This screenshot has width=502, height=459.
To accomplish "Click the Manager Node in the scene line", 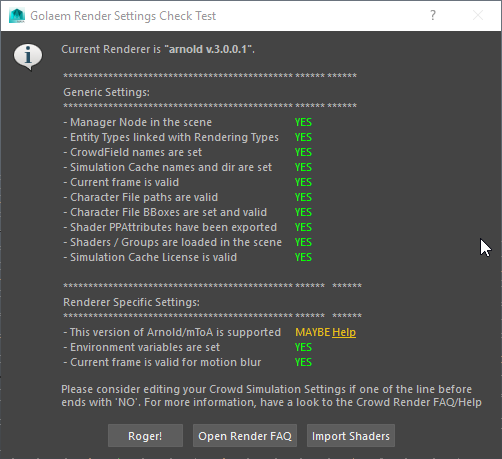I will point(138,122).
